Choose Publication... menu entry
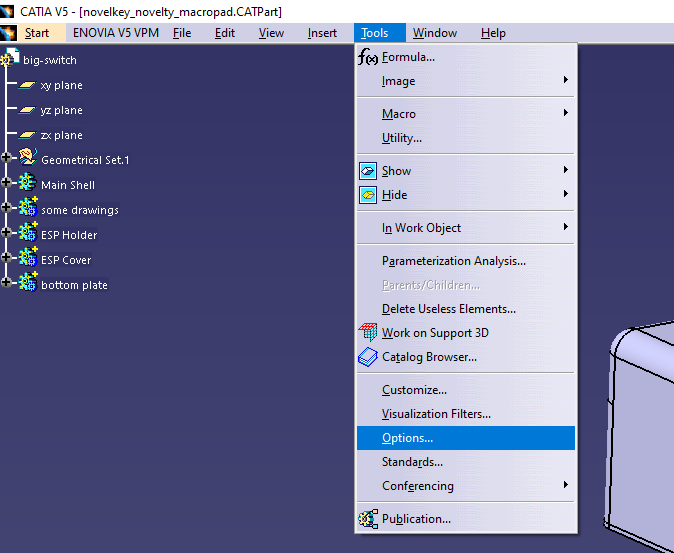Screen dimensions: 674x553 click(x=466, y=519)
